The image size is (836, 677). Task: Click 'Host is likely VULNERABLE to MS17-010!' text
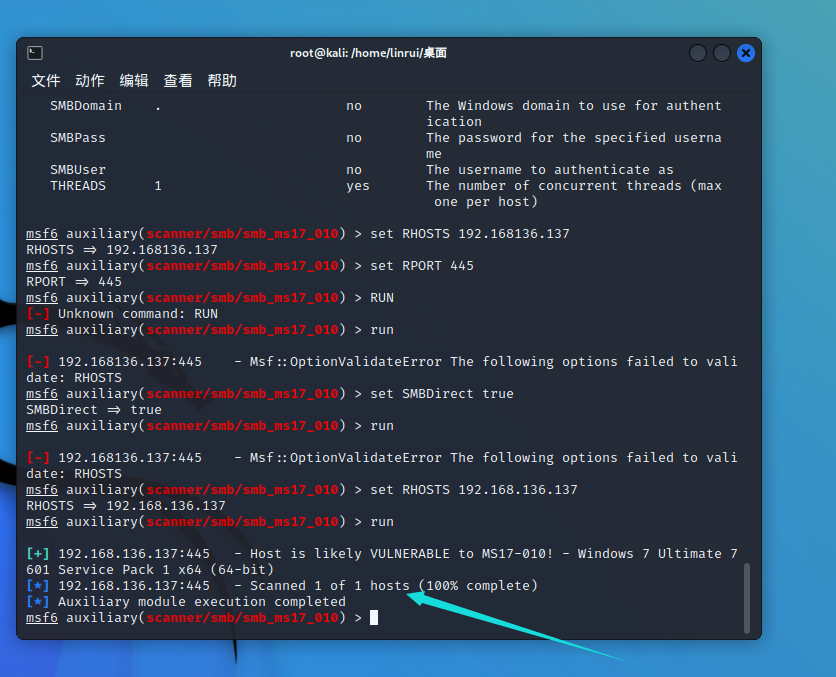401,553
